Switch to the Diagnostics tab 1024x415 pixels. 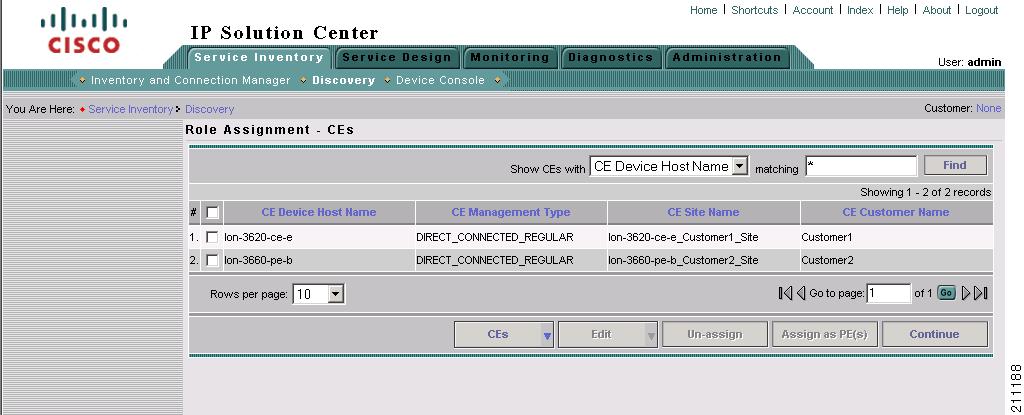point(611,58)
